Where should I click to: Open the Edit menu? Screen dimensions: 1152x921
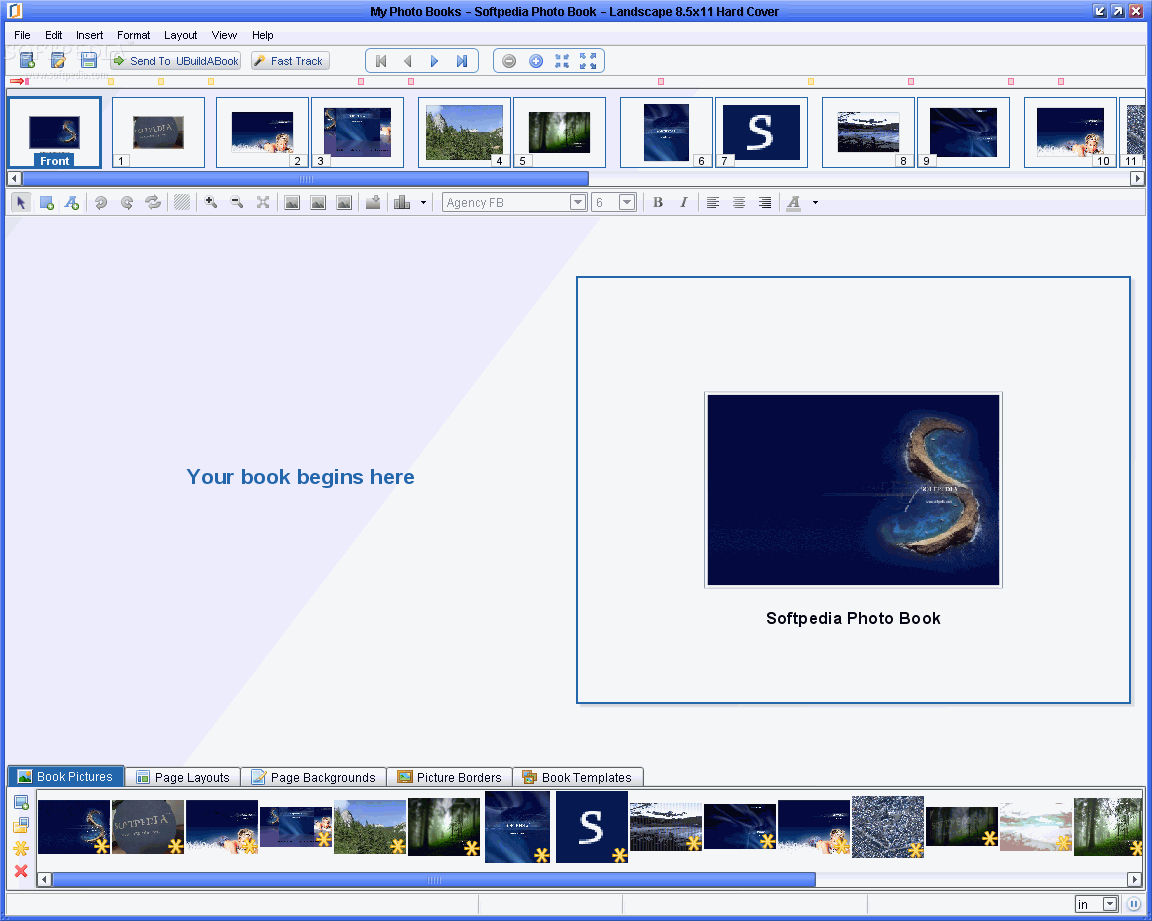(x=54, y=35)
